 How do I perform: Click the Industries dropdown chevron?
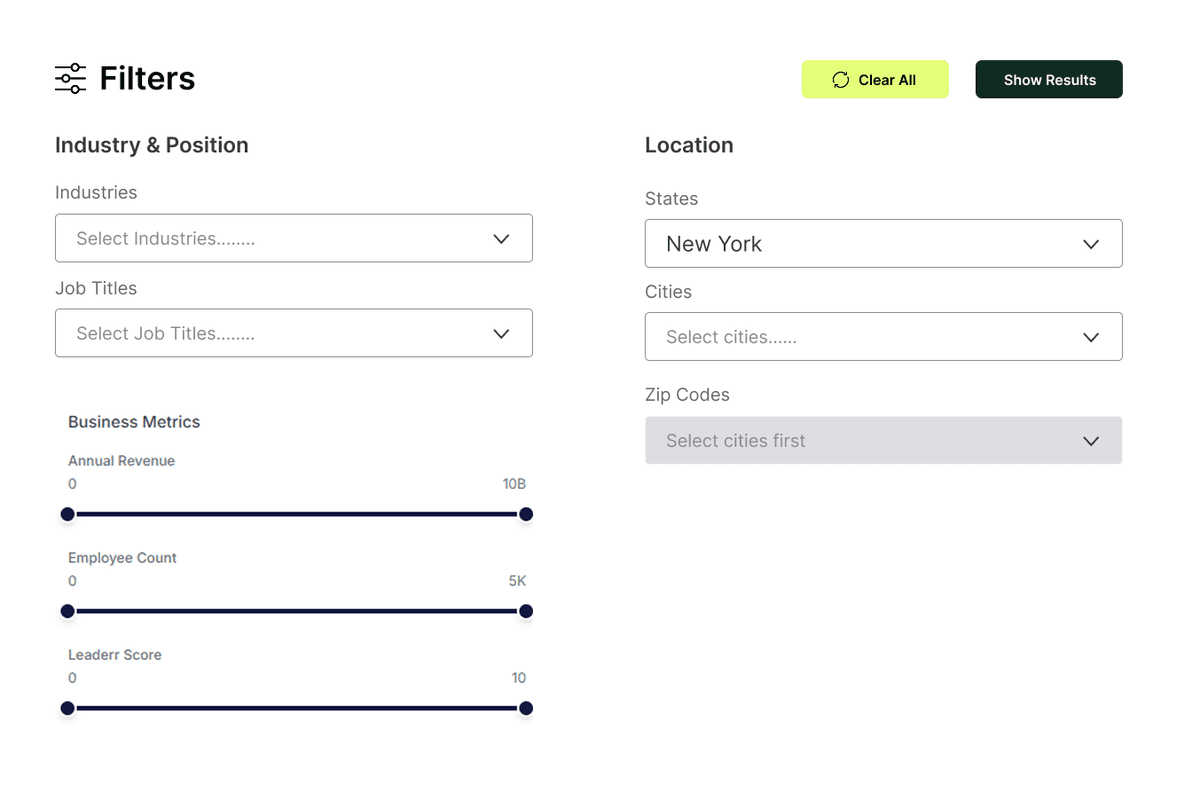click(x=501, y=238)
